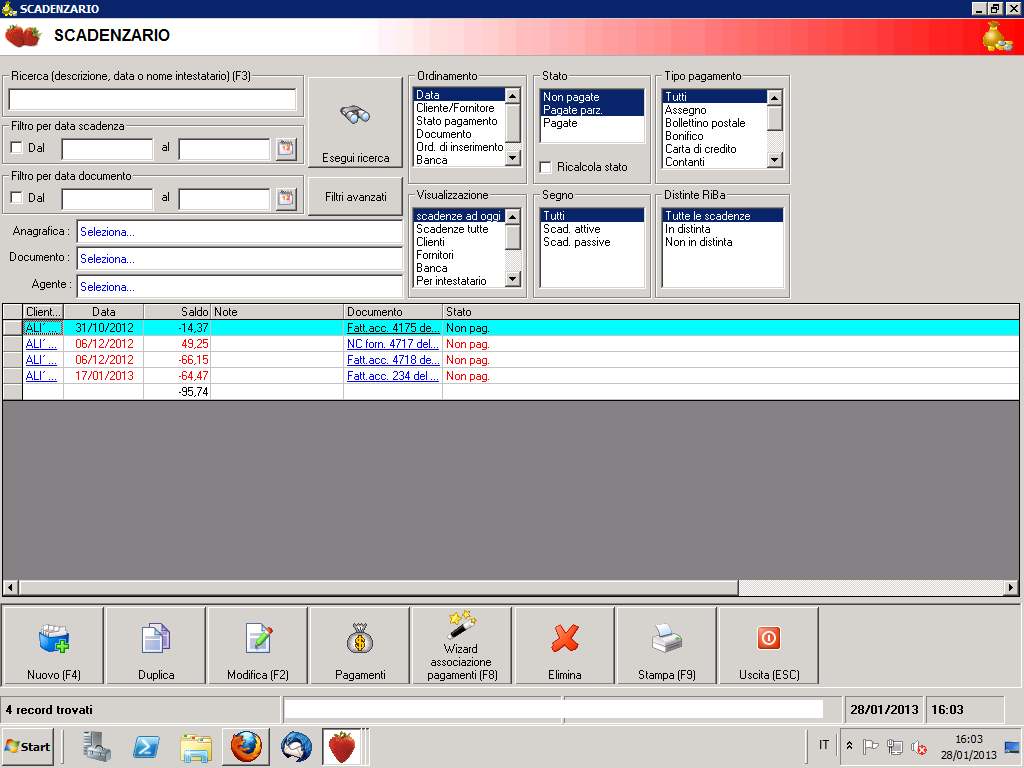The image size is (1024, 768).
Task: Open Fatt.acc. 234 document link
Action: pos(392,376)
